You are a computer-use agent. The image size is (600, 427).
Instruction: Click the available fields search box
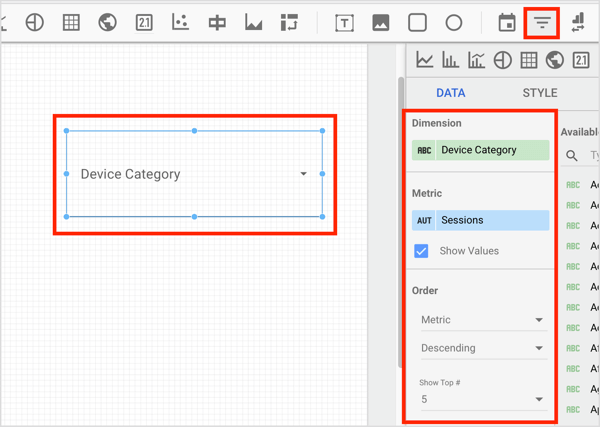tap(590, 156)
